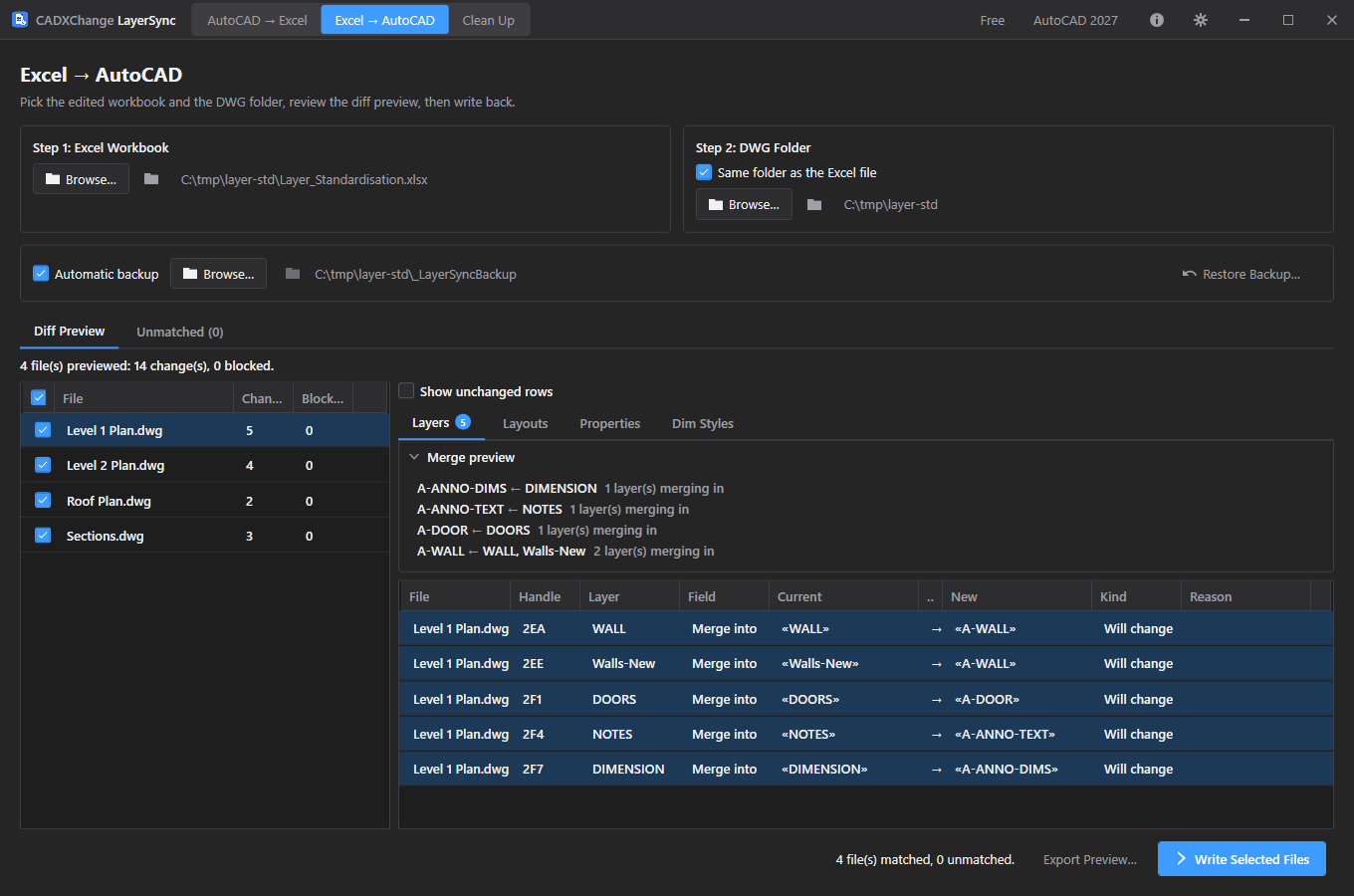
Task: Open the Dim Styles tab
Action: coord(702,423)
